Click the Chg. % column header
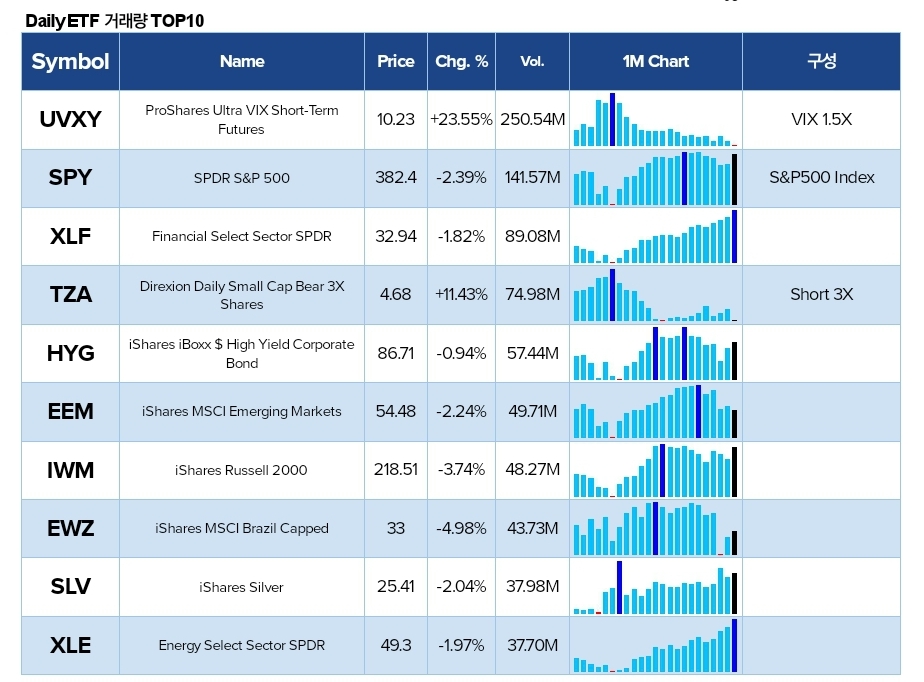The height and width of the screenshot is (682, 924). [x=461, y=61]
